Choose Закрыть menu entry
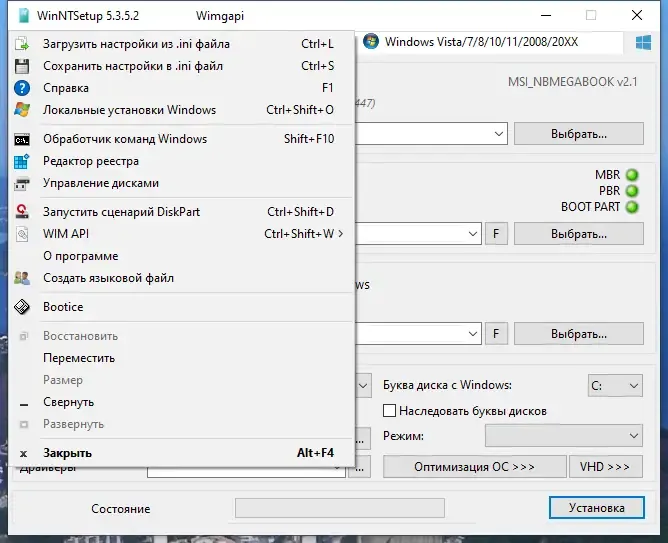The width and height of the screenshot is (668, 543). tap(182, 453)
